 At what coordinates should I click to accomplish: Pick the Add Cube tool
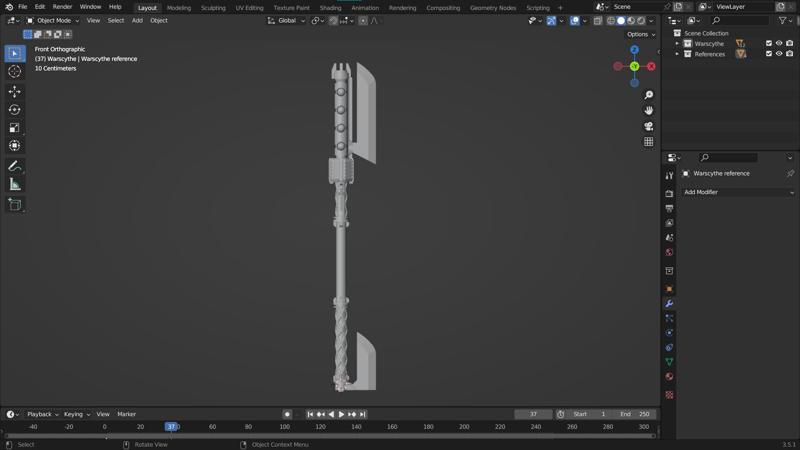(14, 204)
